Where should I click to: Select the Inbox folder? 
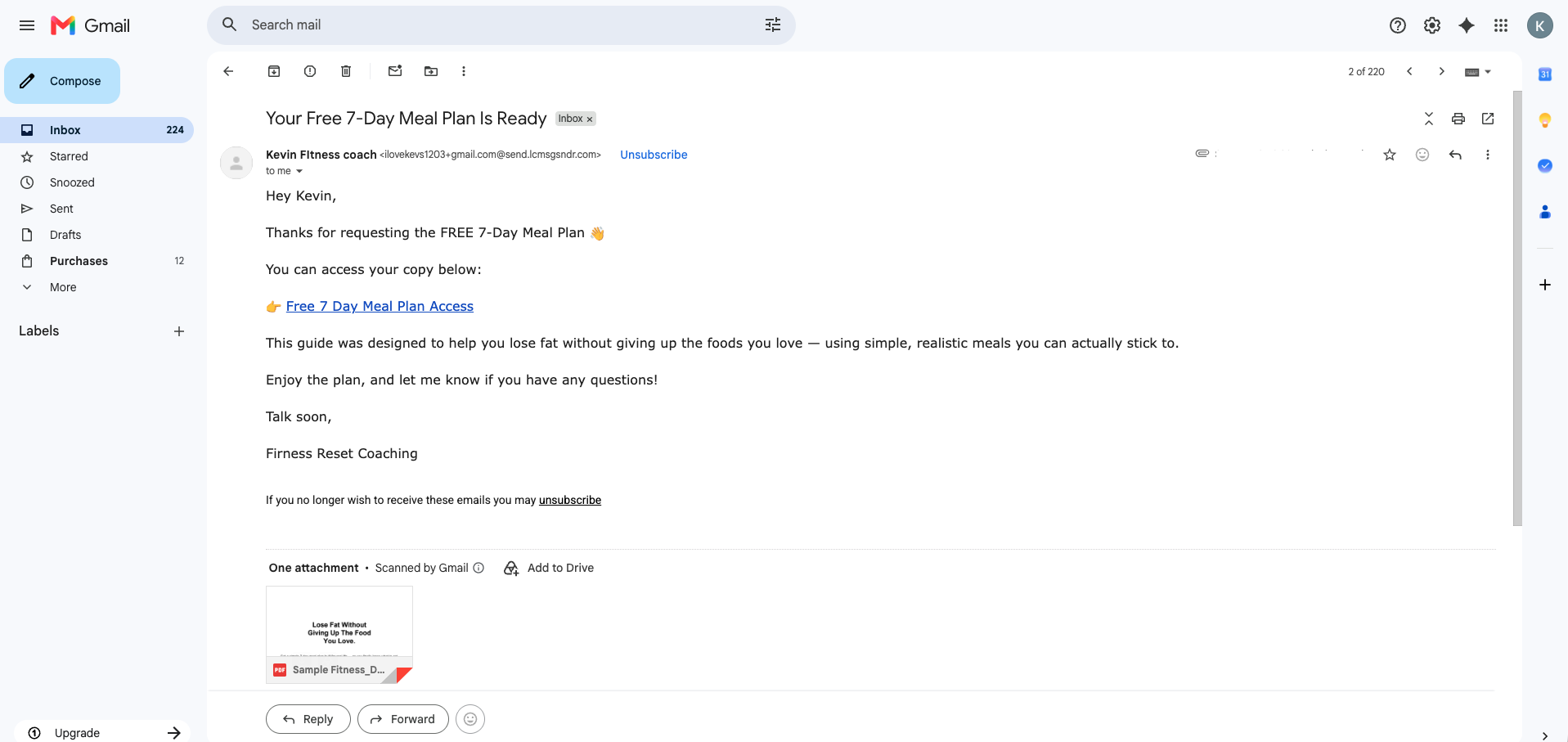tap(97, 130)
